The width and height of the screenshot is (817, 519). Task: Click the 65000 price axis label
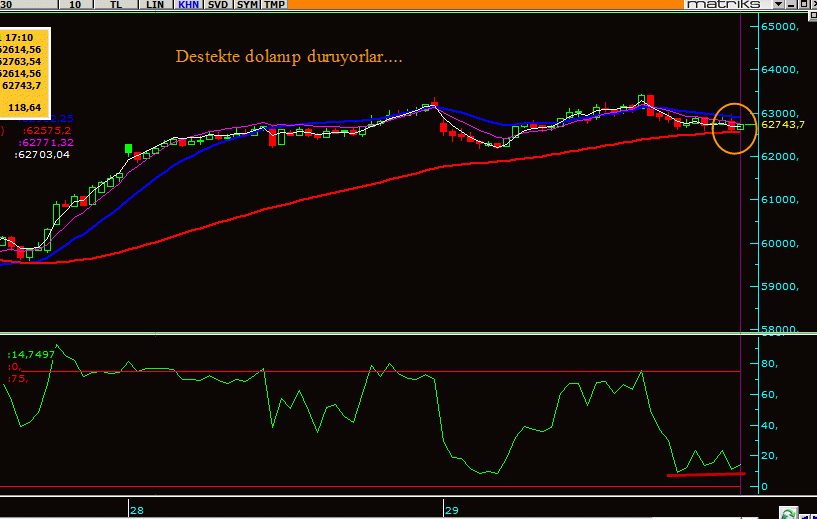(780, 27)
